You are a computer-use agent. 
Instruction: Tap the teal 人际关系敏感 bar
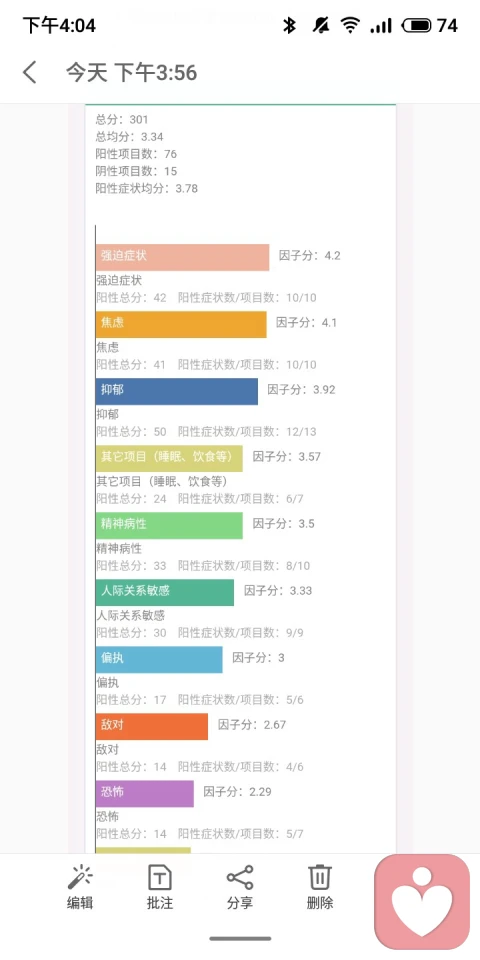pos(165,592)
